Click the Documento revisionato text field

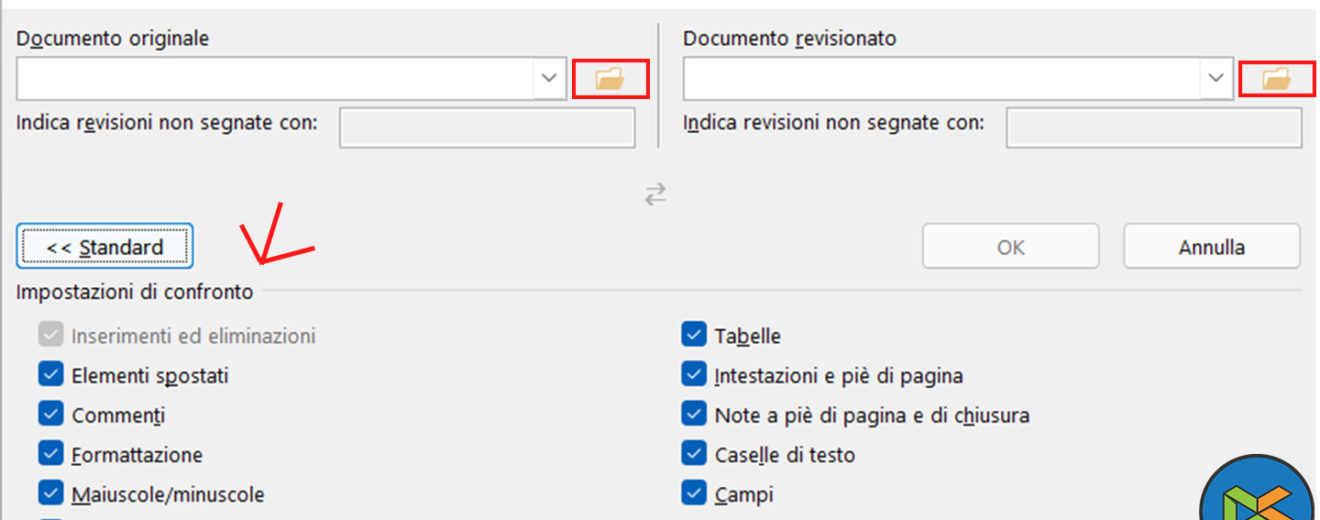click(942, 79)
